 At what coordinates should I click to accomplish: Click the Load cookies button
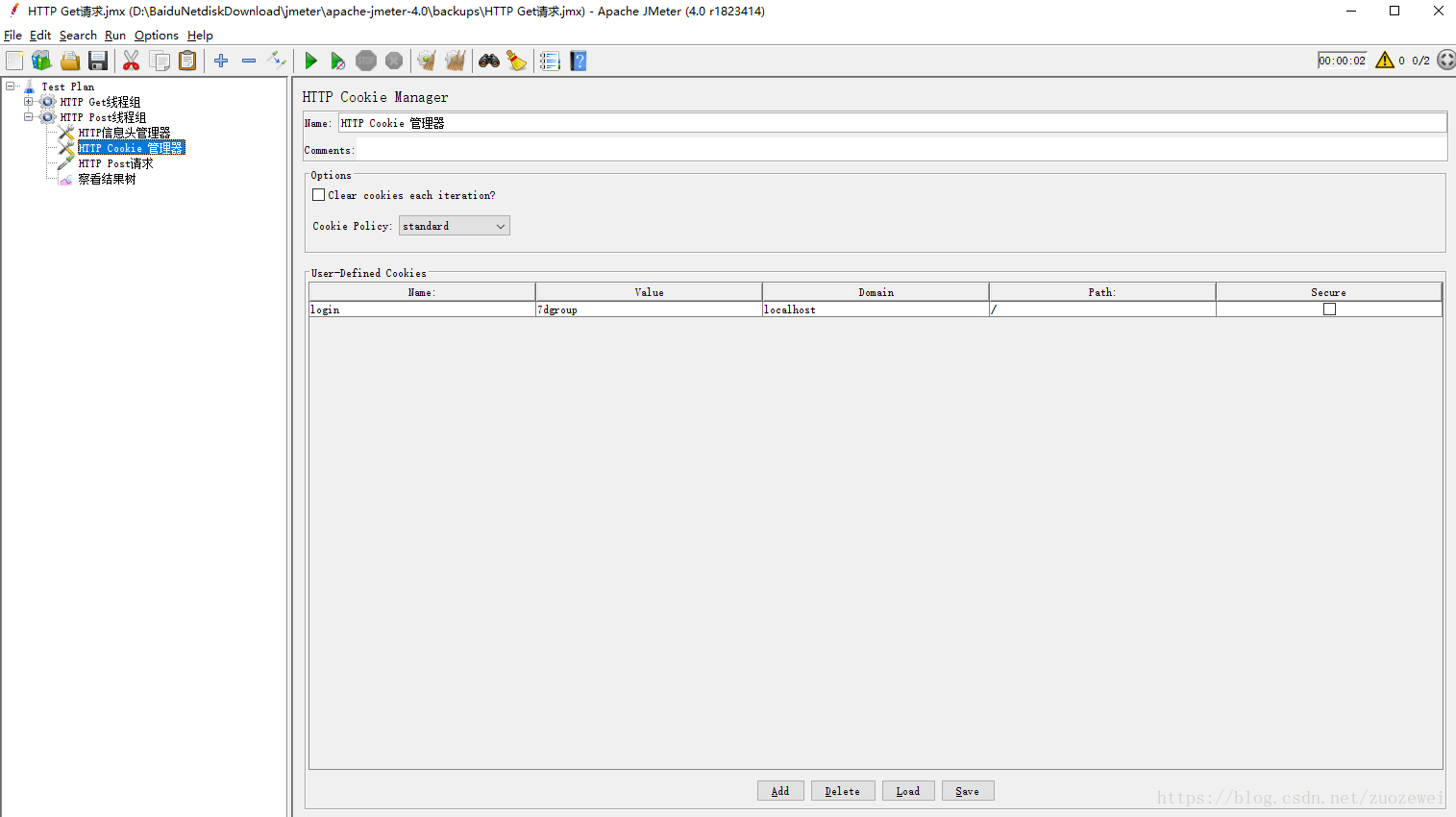pyautogui.click(x=908, y=791)
